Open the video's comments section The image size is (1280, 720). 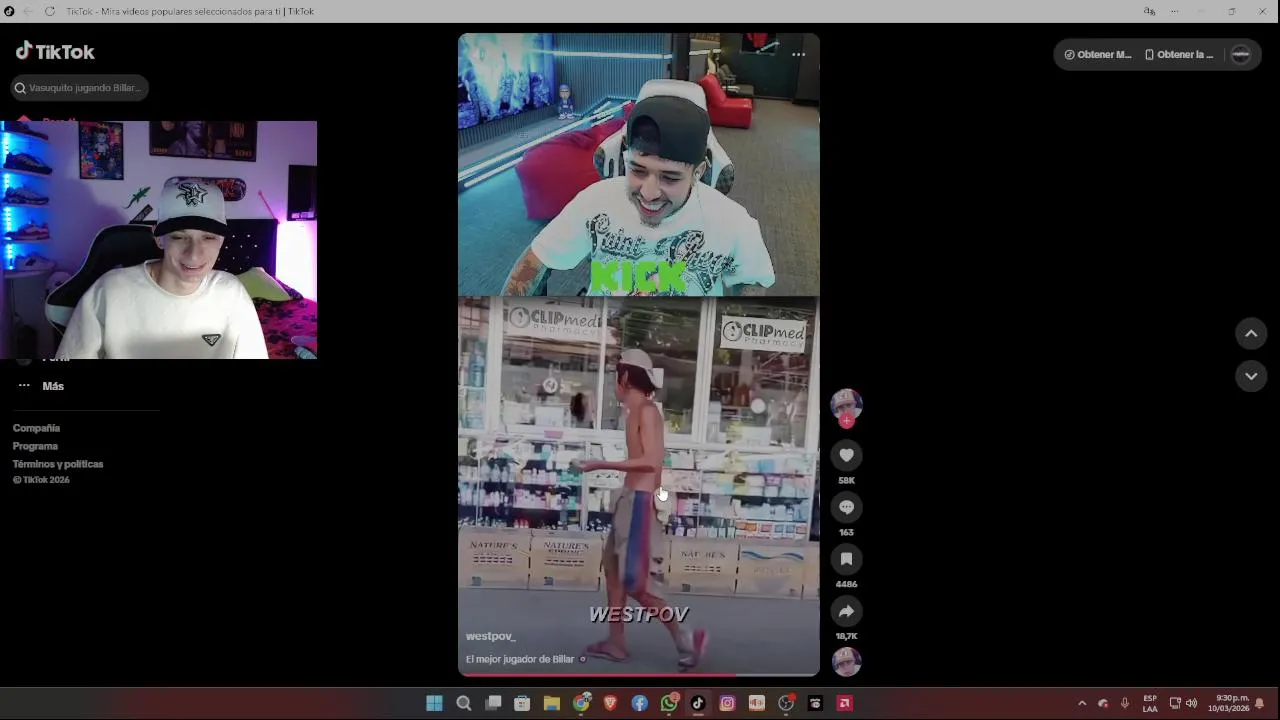click(846, 507)
